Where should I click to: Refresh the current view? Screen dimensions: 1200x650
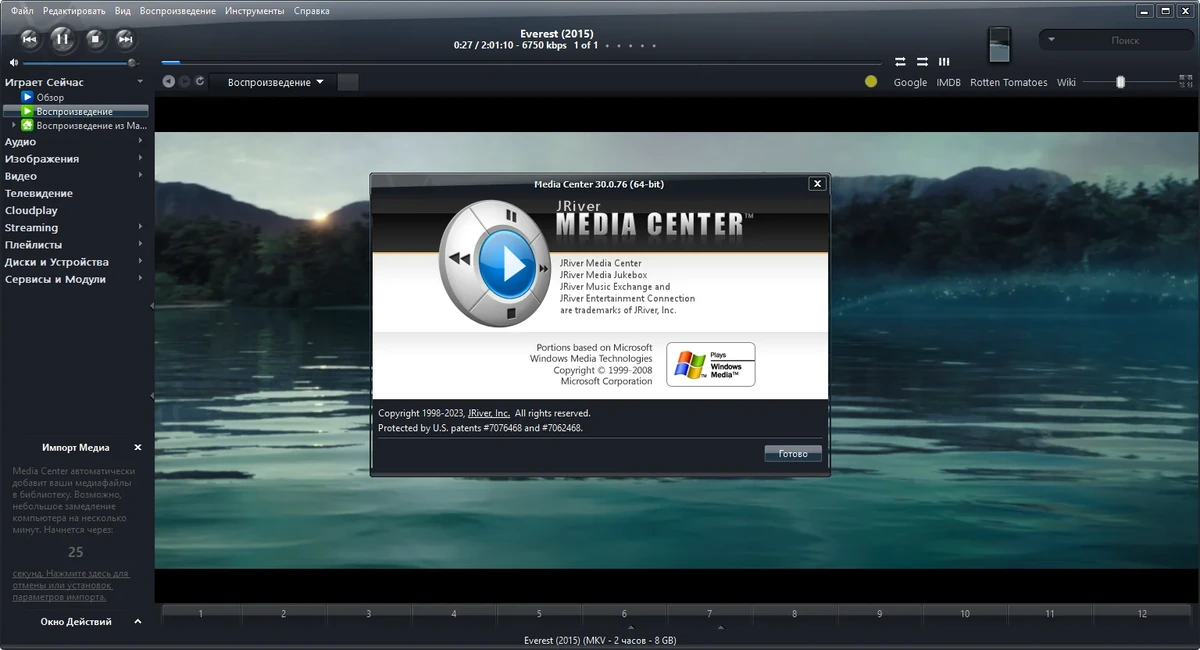(x=201, y=82)
